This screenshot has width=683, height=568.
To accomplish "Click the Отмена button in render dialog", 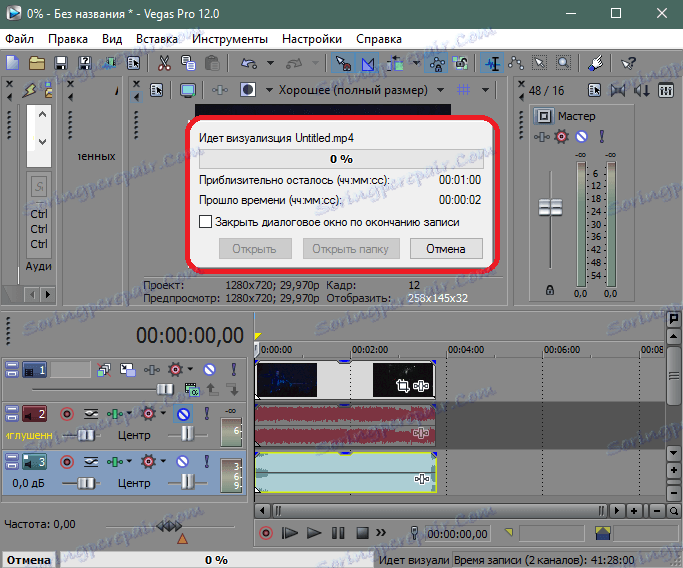I will (x=446, y=249).
